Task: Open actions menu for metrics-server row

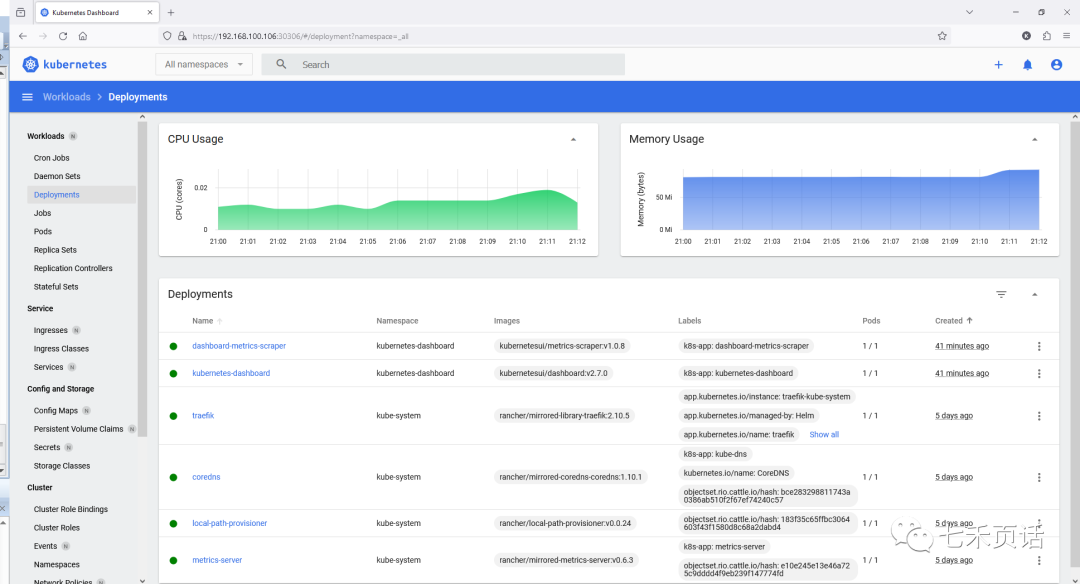Action: (x=1039, y=561)
